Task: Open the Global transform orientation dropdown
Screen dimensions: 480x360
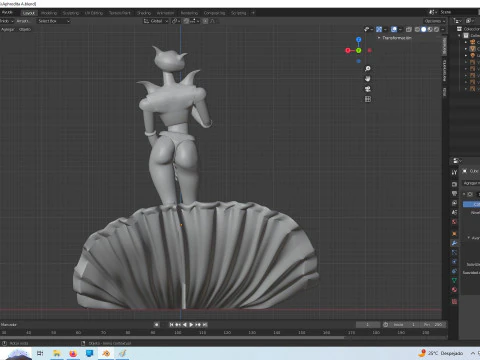Action: 156,21
